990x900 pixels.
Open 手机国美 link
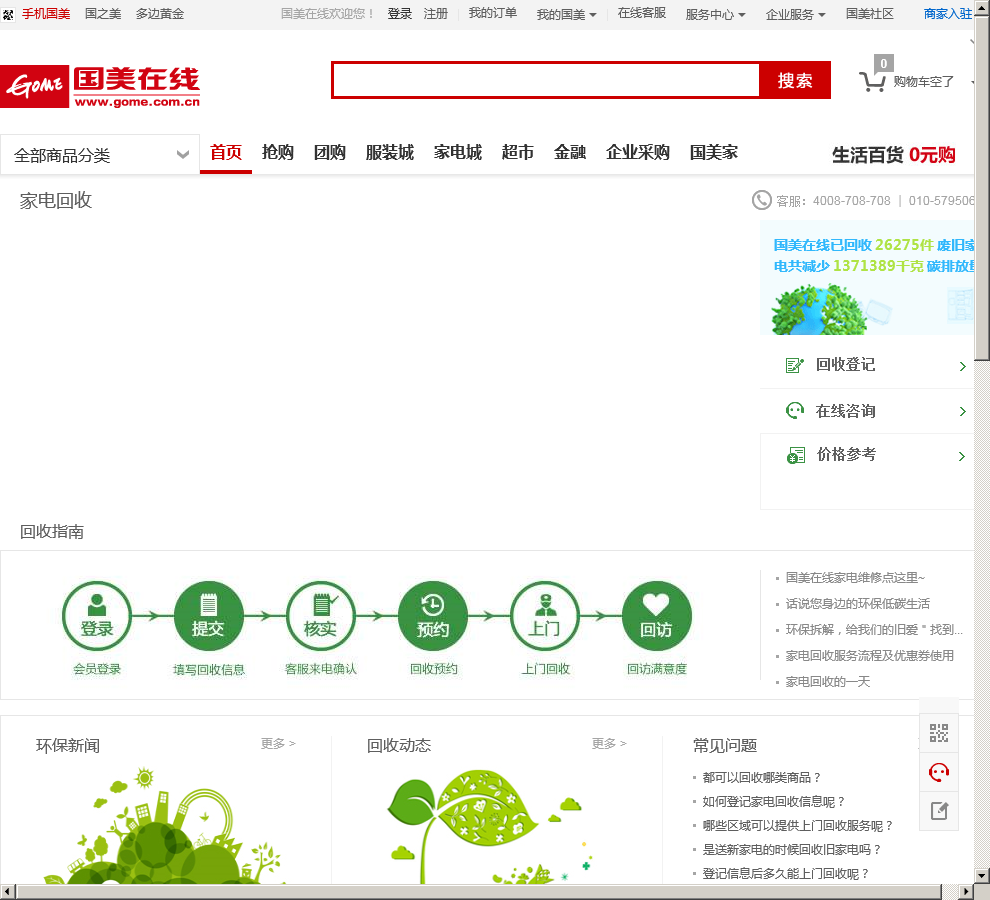(46, 14)
